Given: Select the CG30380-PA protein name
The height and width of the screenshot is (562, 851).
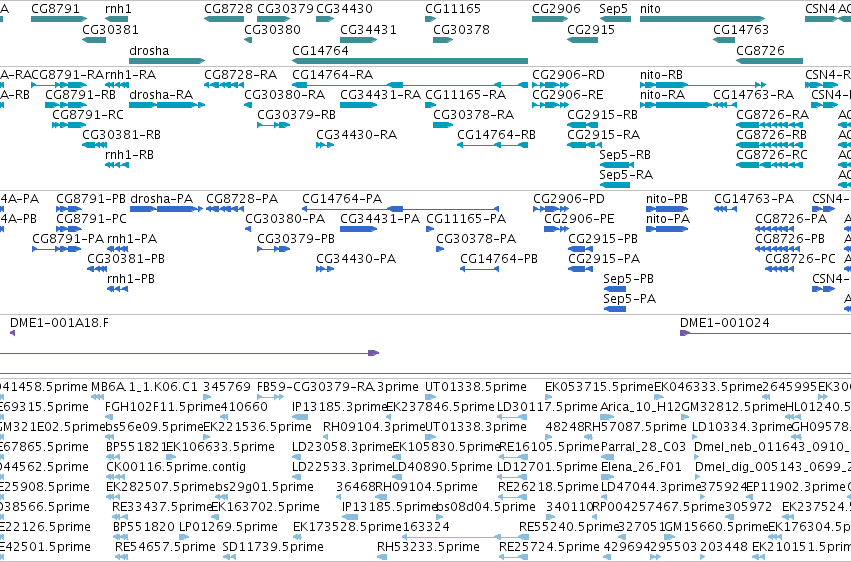Looking at the screenshot, I should [x=285, y=219].
